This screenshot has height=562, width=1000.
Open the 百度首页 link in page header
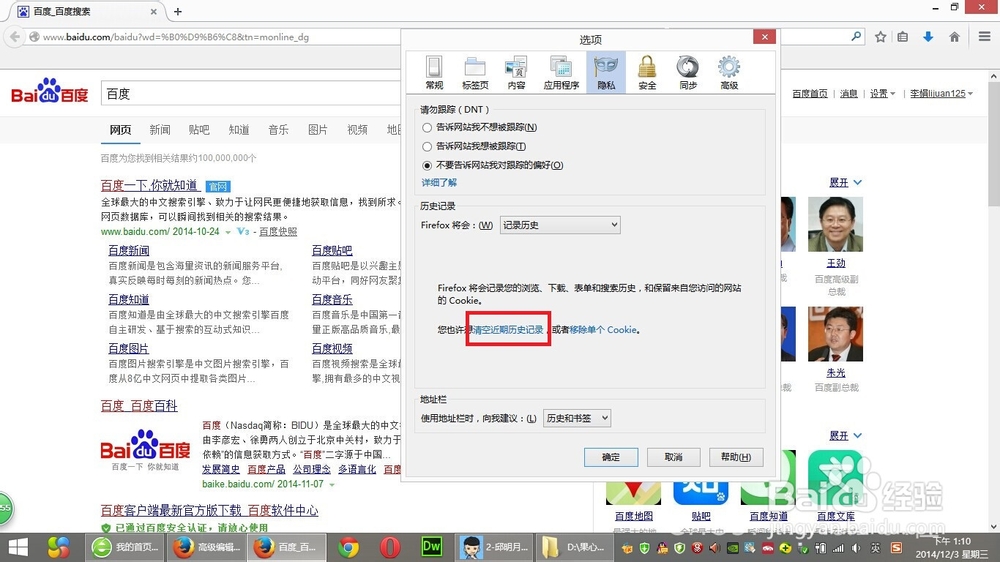coord(809,94)
